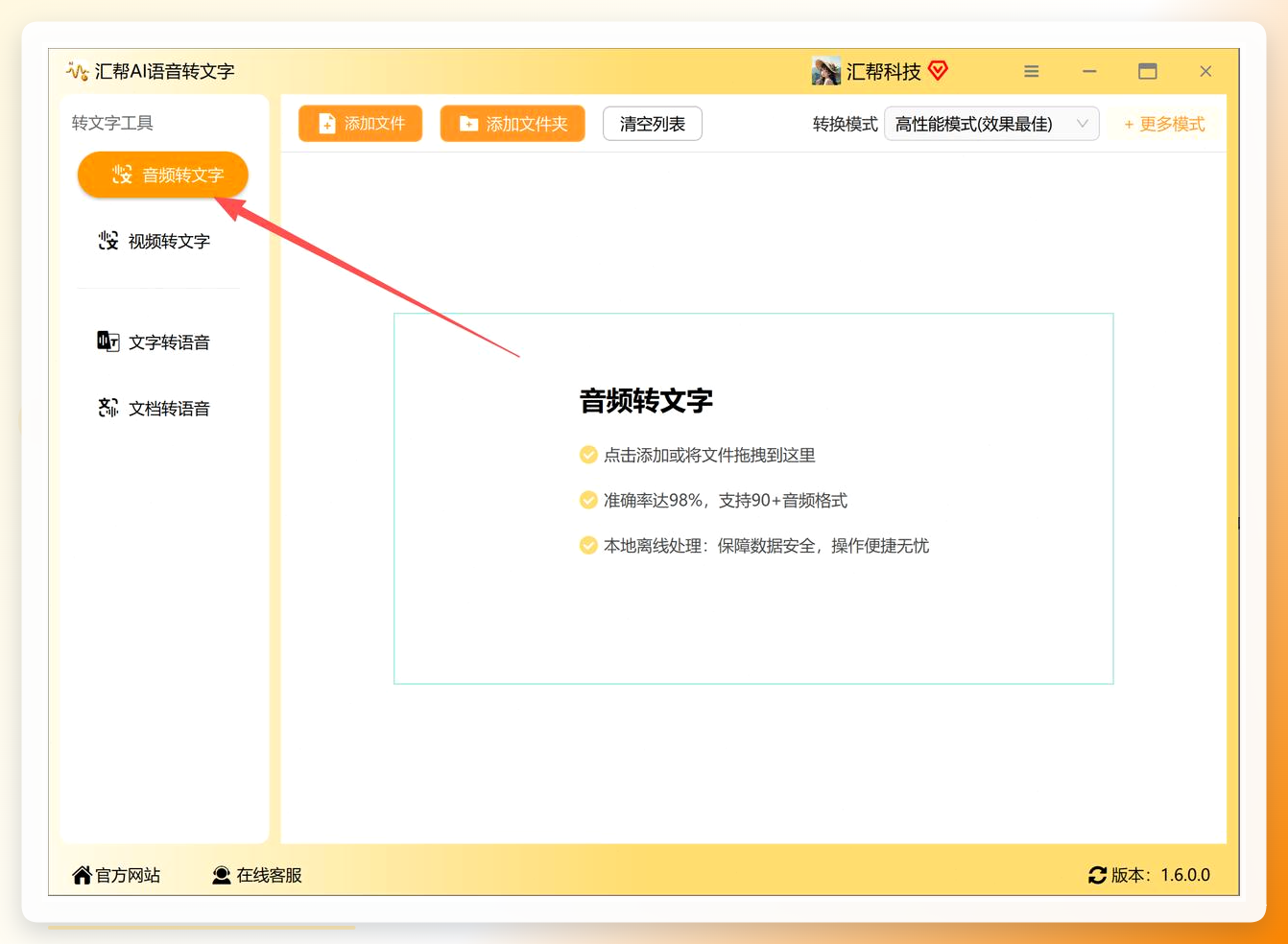Minimize the 汇帮AI语音转文字 window
This screenshot has height=944, width=1288.
(x=1089, y=71)
